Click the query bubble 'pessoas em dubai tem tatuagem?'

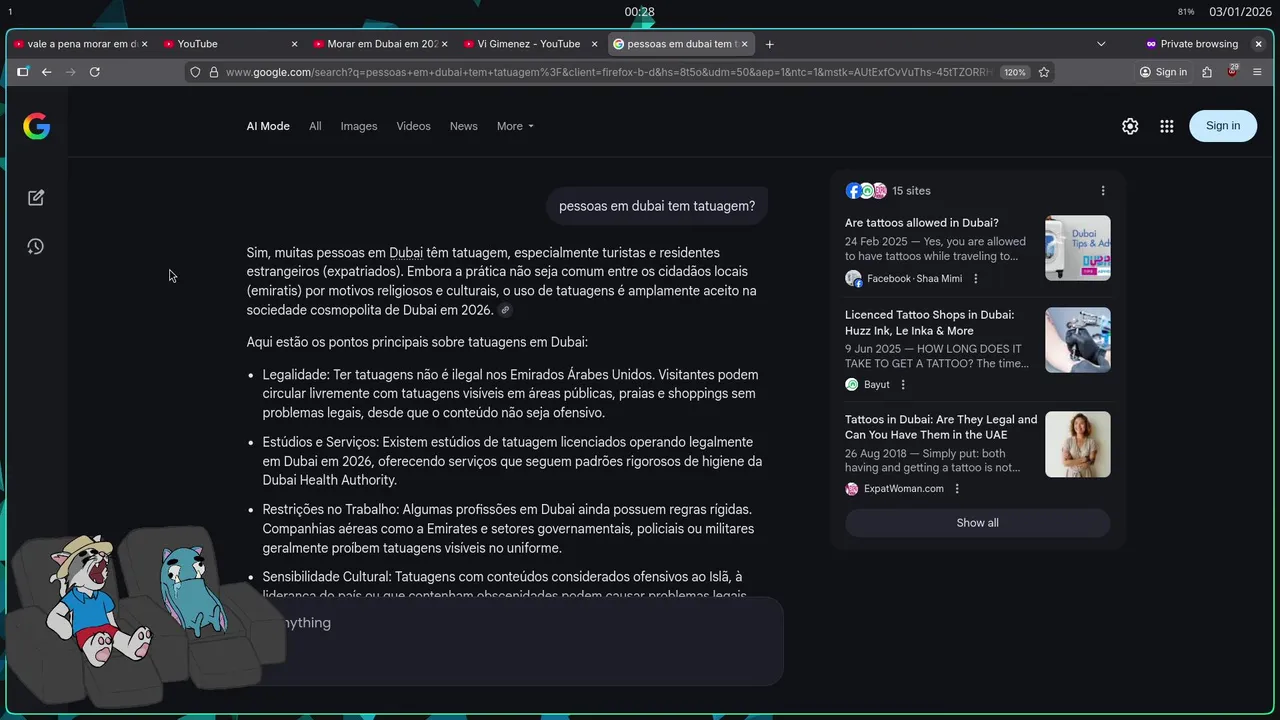pyautogui.click(x=657, y=206)
